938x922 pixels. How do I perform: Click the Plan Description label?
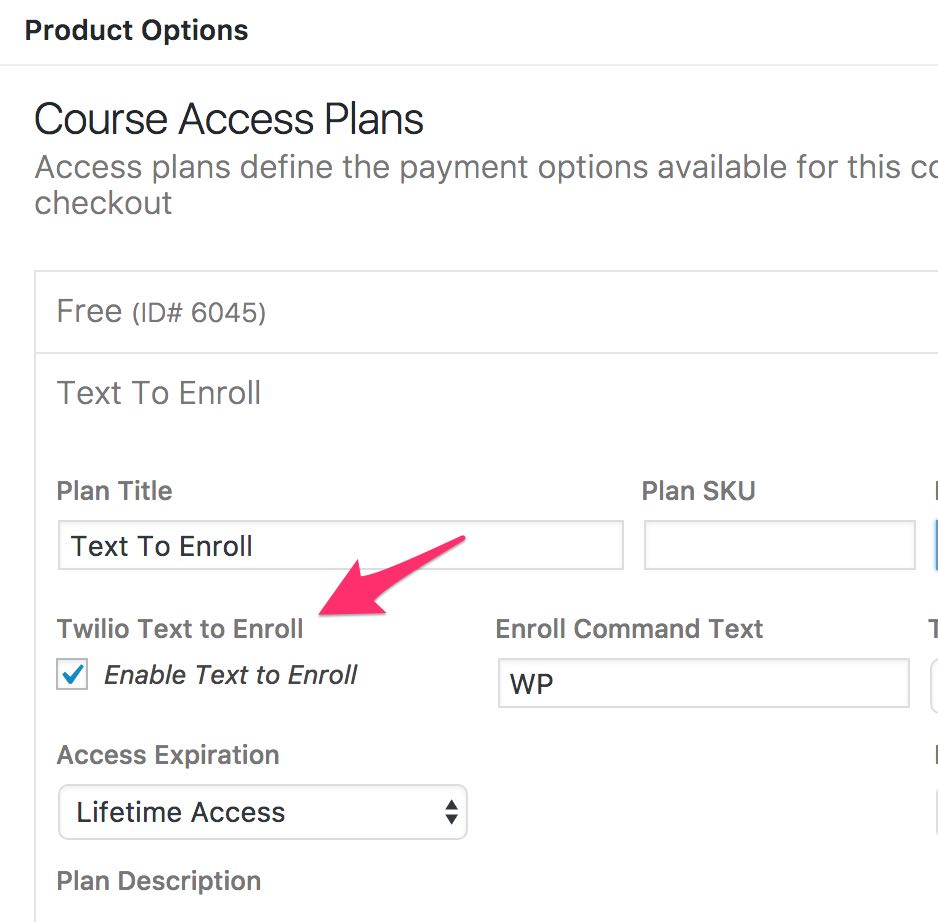[159, 881]
